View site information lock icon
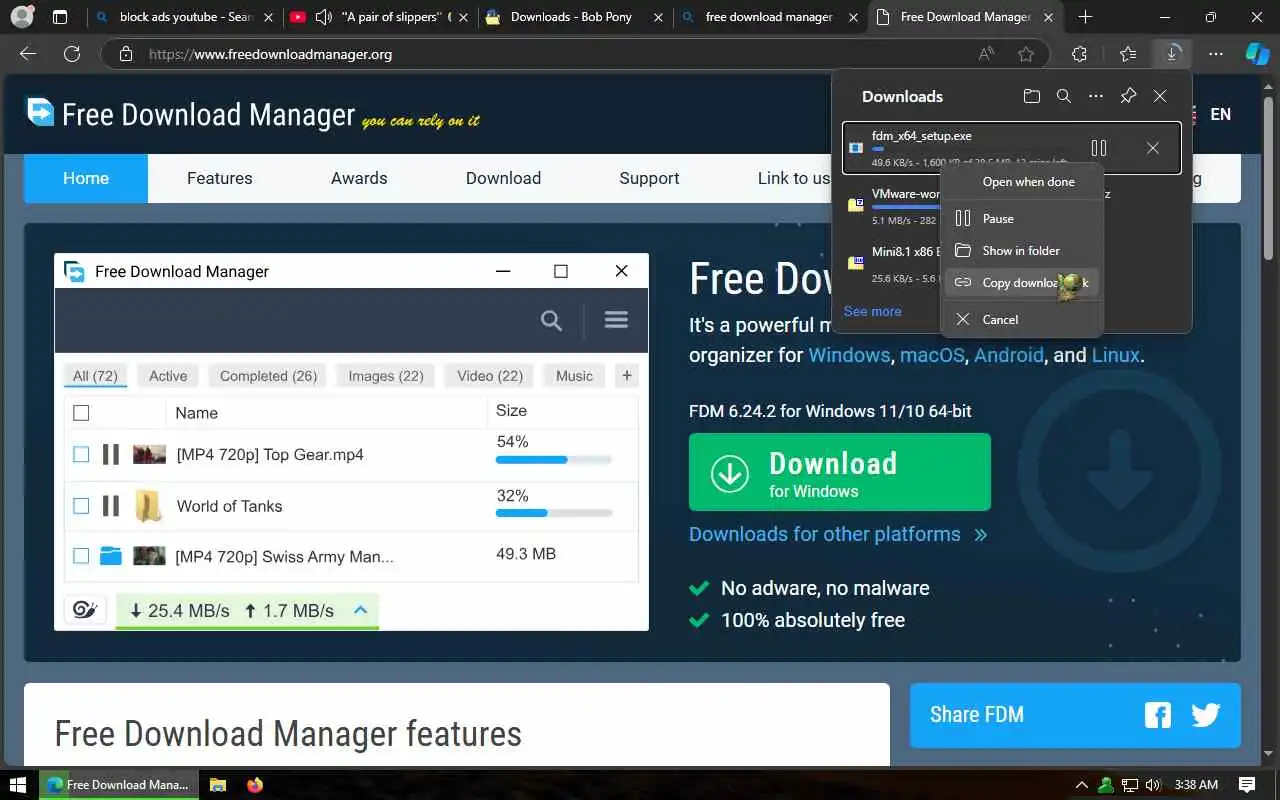Screen dimensions: 1280x800 coord(125,54)
